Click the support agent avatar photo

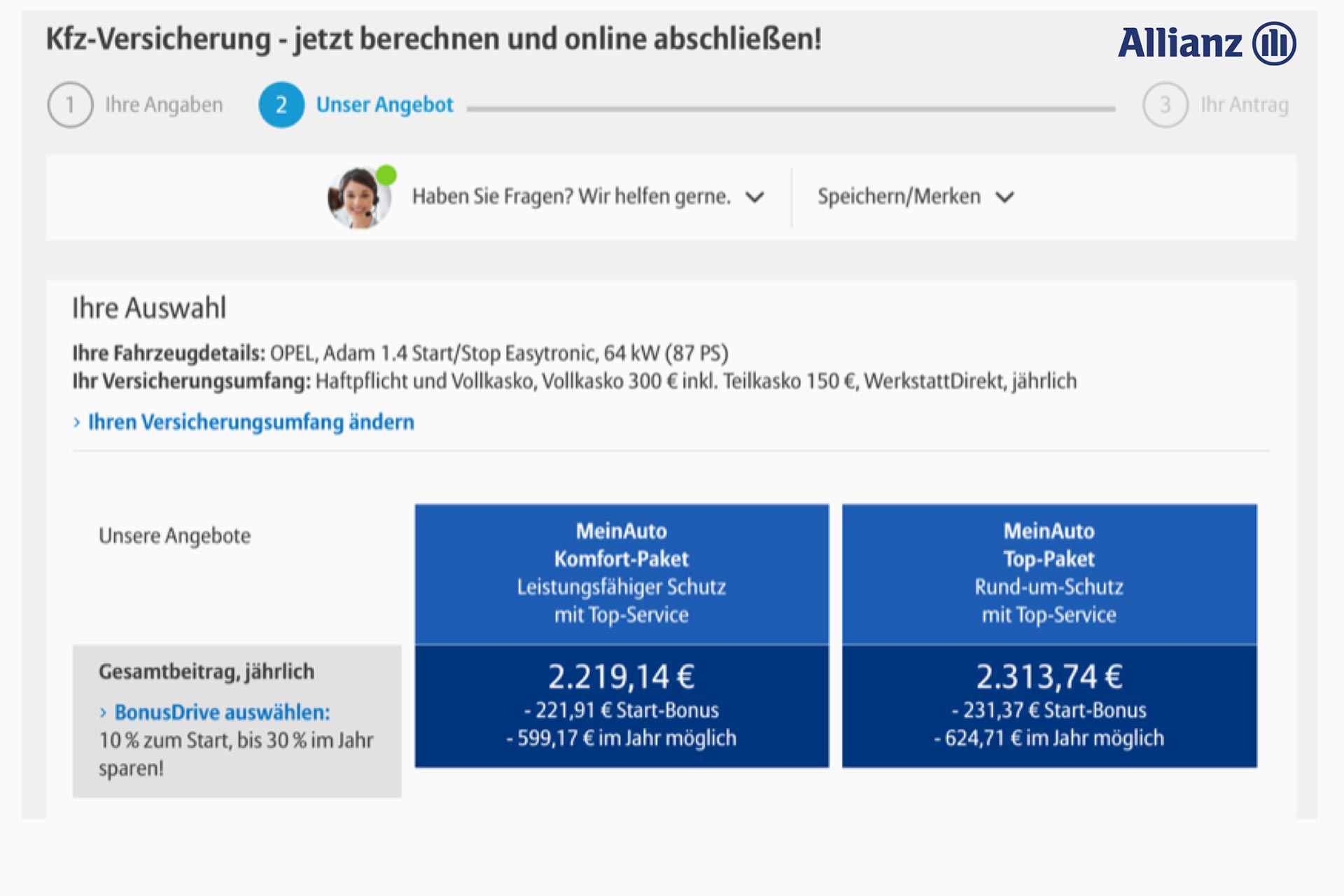(x=358, y=198)
